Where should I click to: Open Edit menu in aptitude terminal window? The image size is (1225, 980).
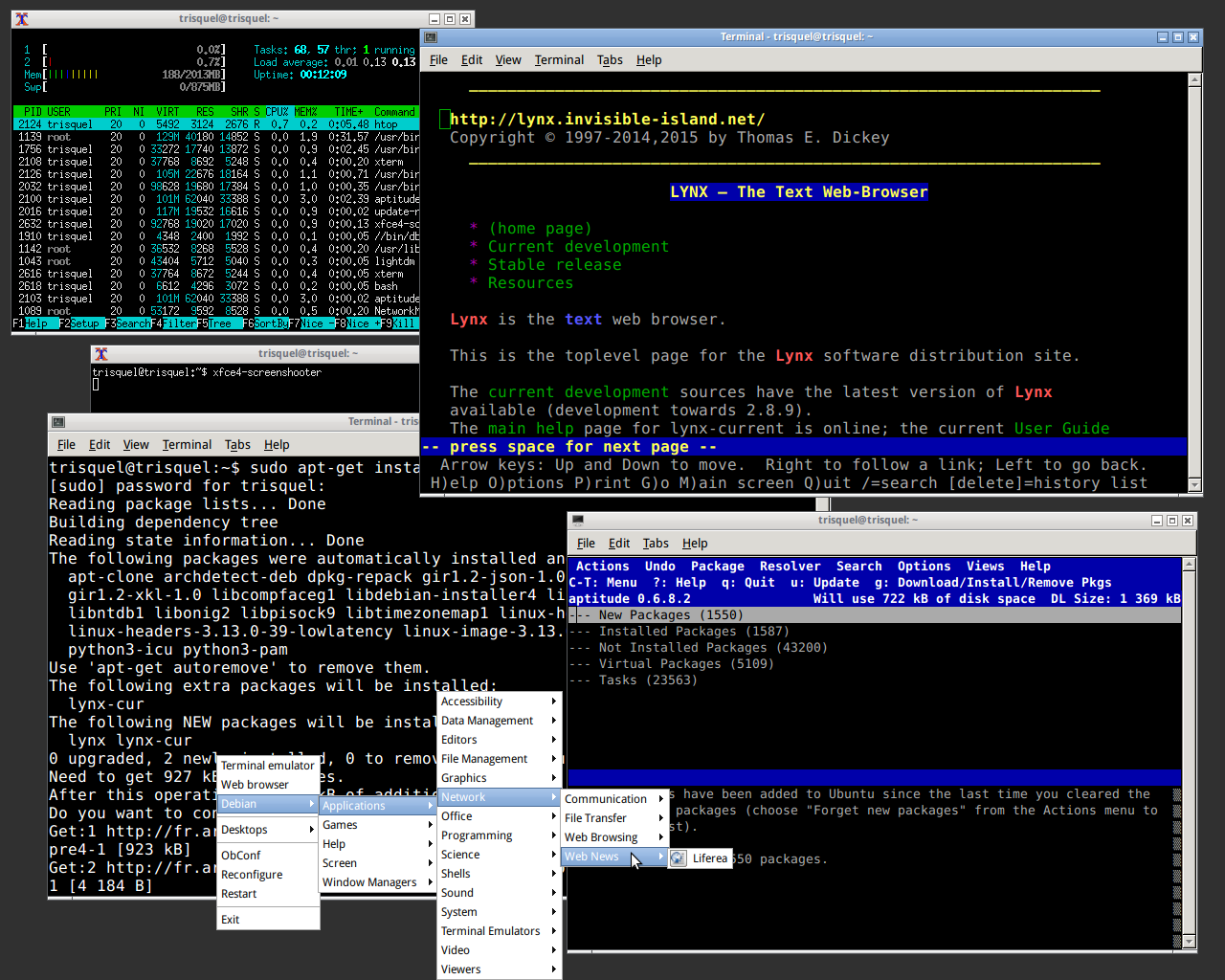[x=619, y=543]
